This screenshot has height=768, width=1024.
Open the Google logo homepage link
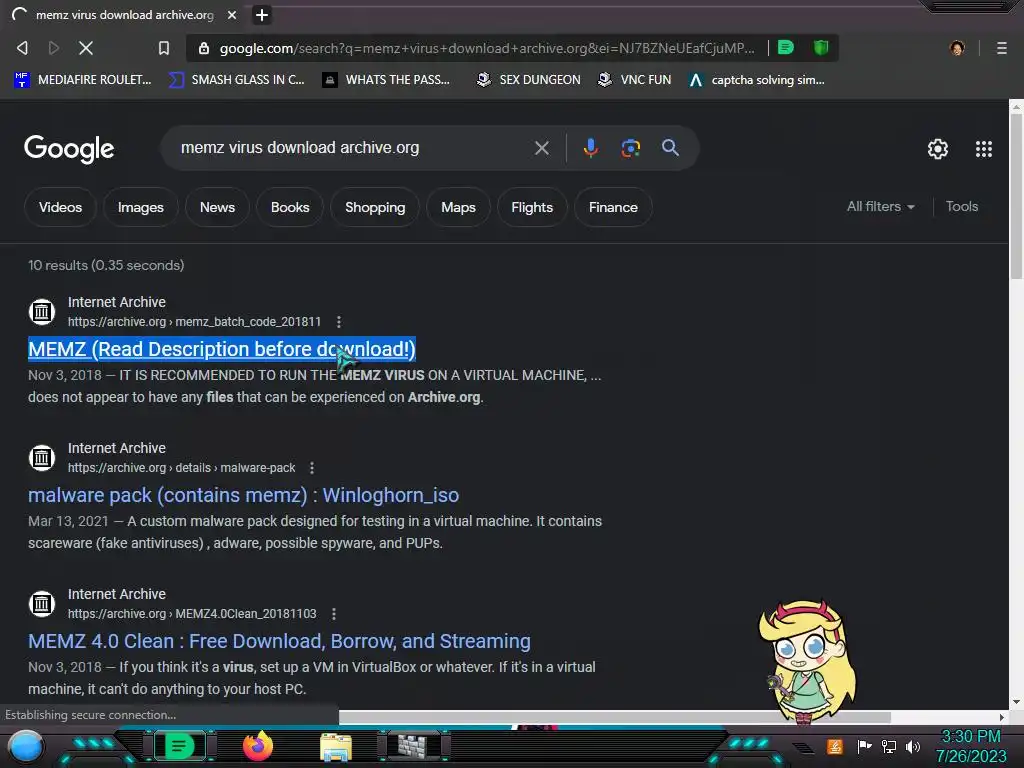[69, 149]
